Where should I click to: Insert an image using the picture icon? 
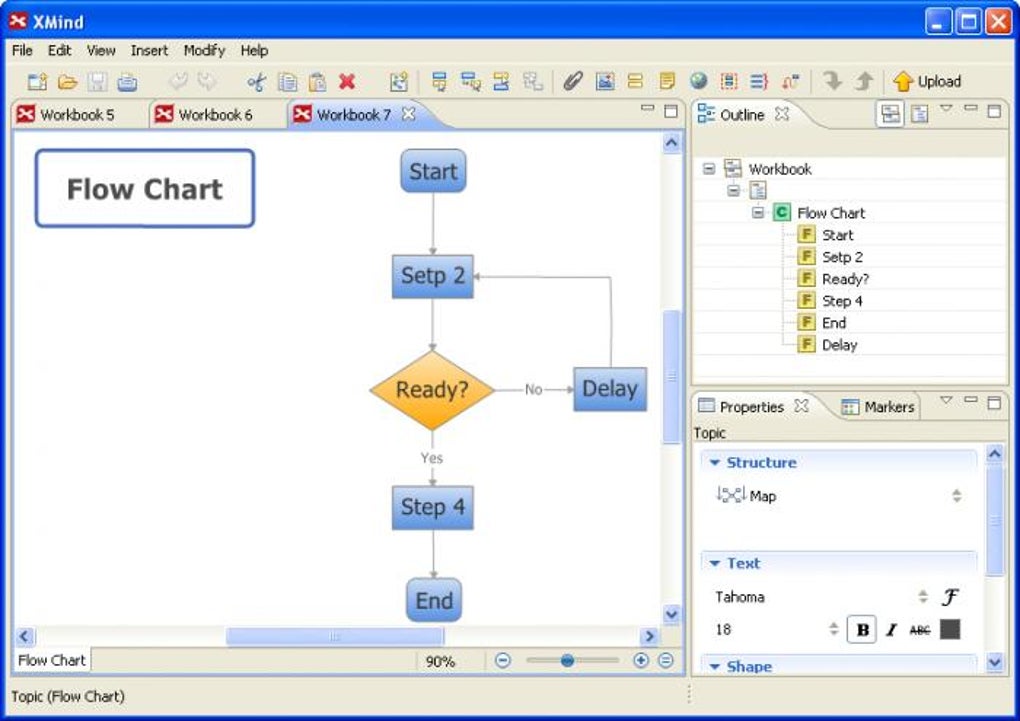[605, 81]
